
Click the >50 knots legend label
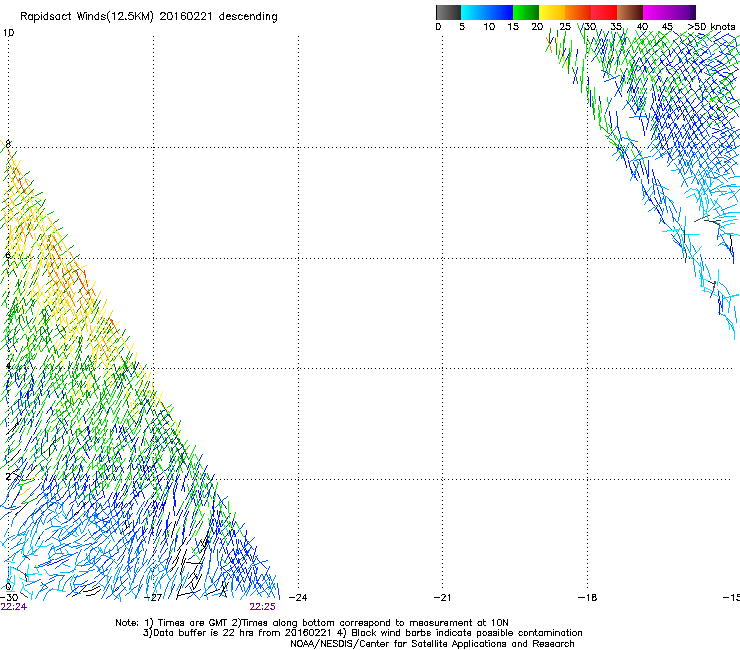712,27
